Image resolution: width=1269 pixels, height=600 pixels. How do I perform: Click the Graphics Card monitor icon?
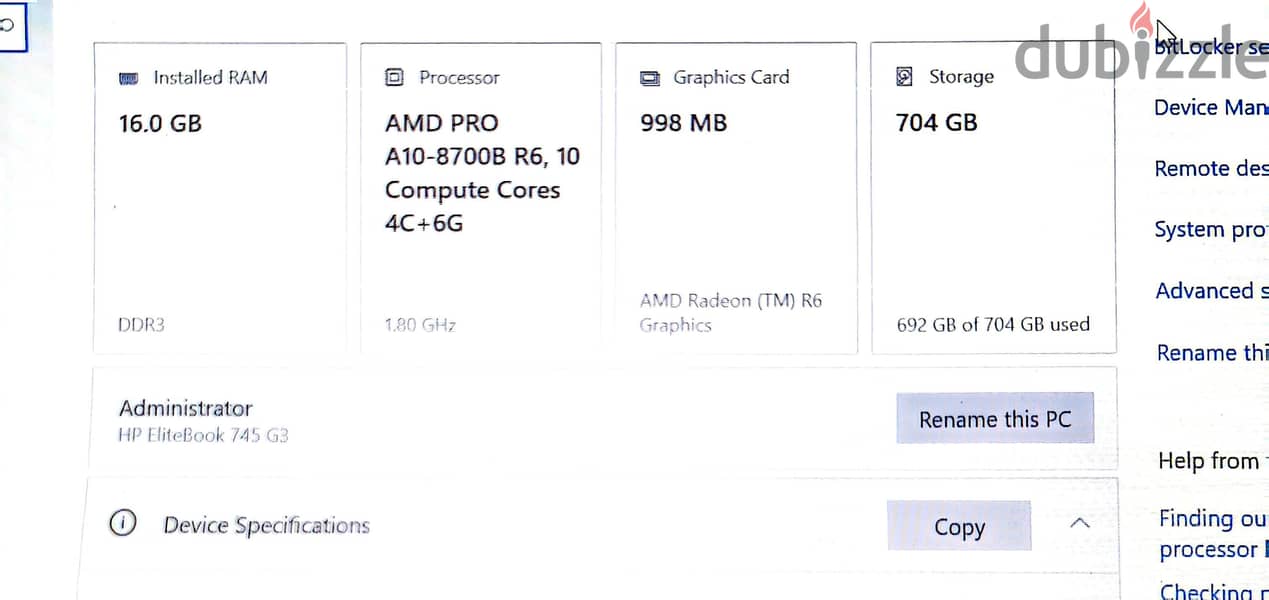point(649,78)
